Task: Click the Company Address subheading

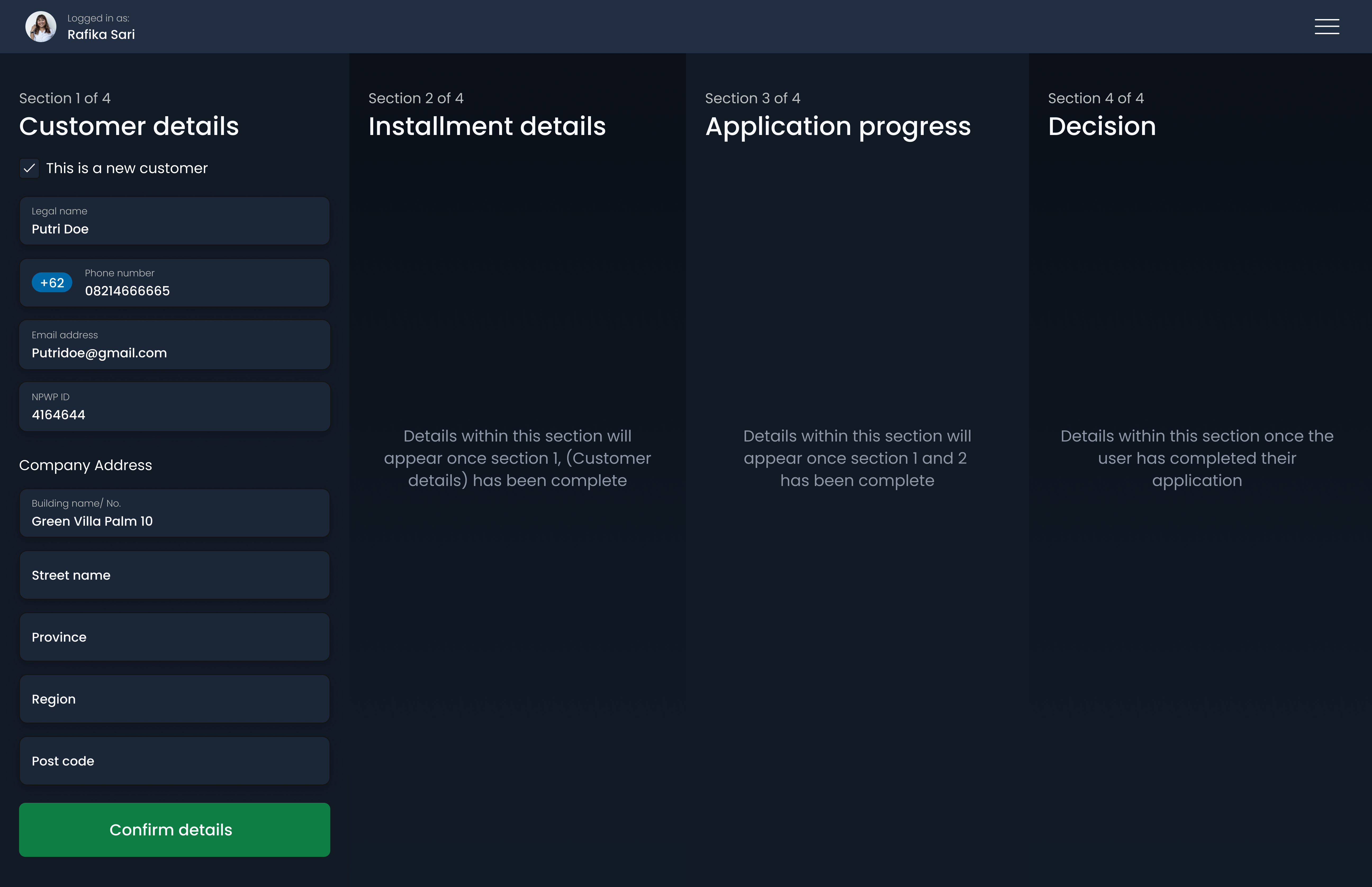Action: pos(86,465)
